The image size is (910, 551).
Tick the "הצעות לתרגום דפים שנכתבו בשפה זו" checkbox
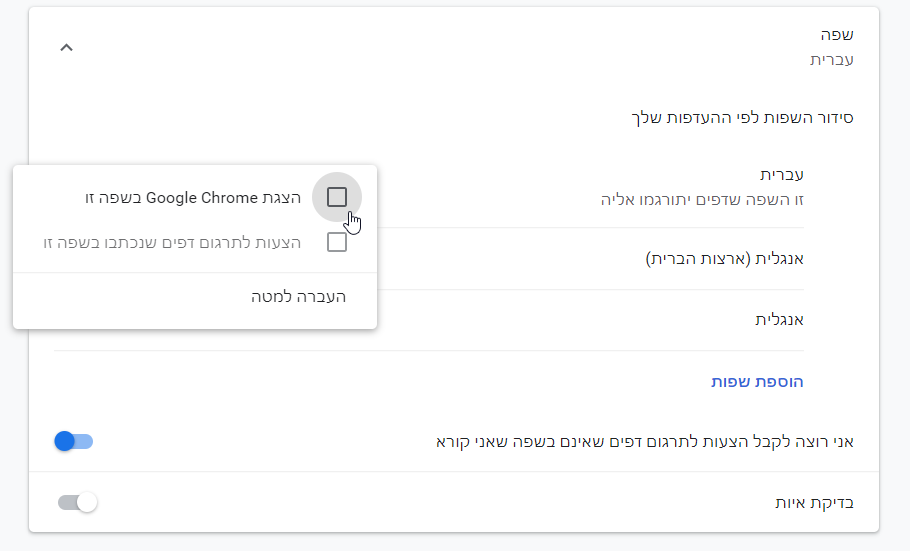pyautogui.click(x=337, y=242)
